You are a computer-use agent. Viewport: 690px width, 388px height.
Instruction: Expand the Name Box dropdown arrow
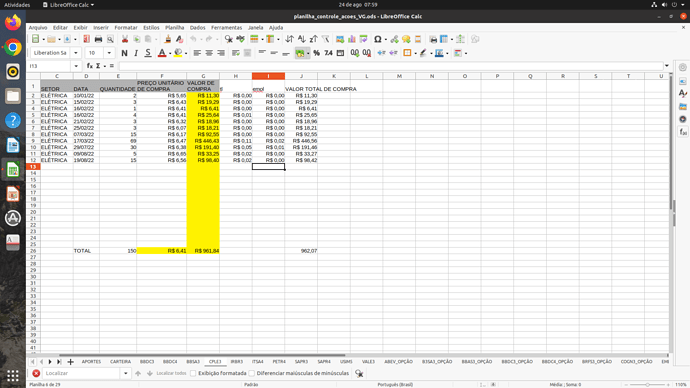(76, 66)
